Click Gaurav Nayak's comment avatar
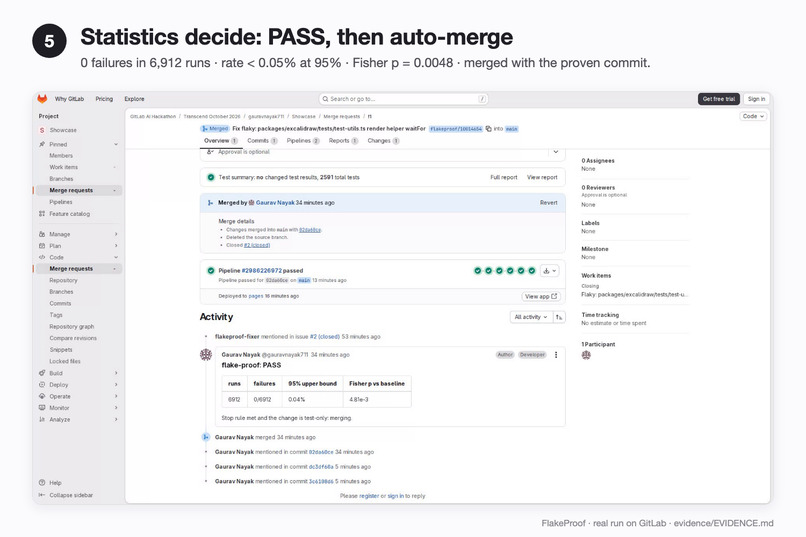 (x=206, y=355)
